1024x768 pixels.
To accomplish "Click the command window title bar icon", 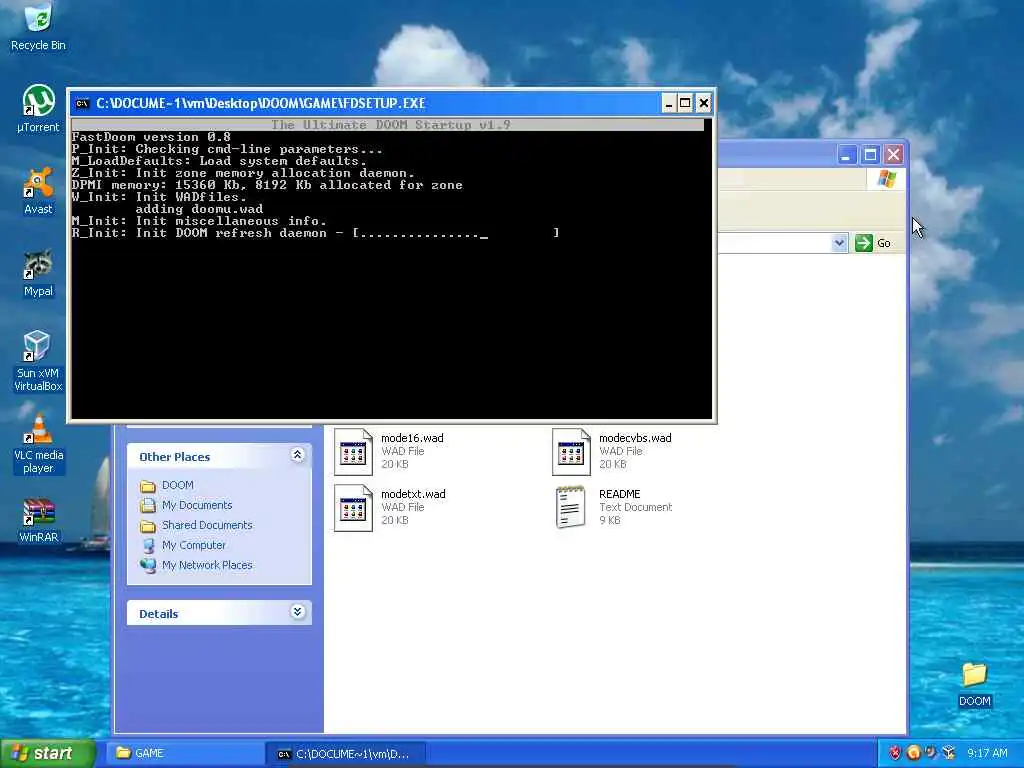I will pos(82,103).
